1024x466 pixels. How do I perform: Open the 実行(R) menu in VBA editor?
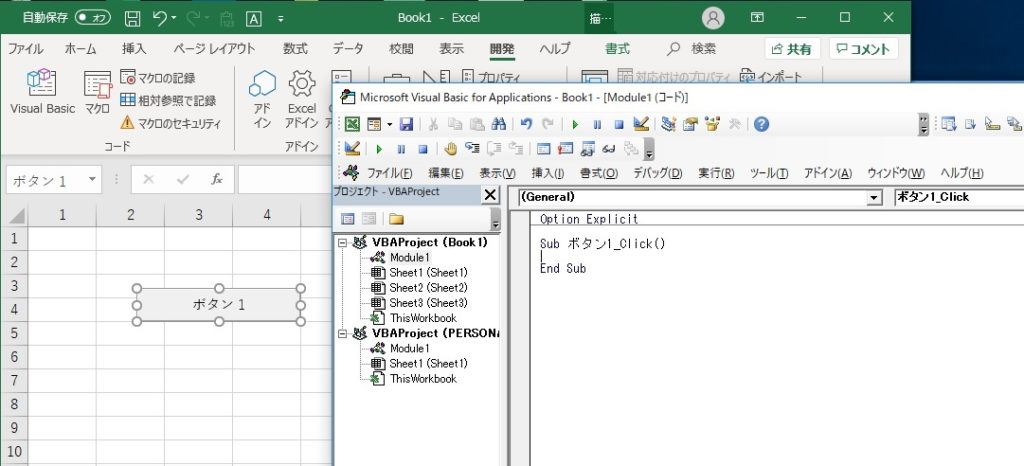click(x=716, y=173)
